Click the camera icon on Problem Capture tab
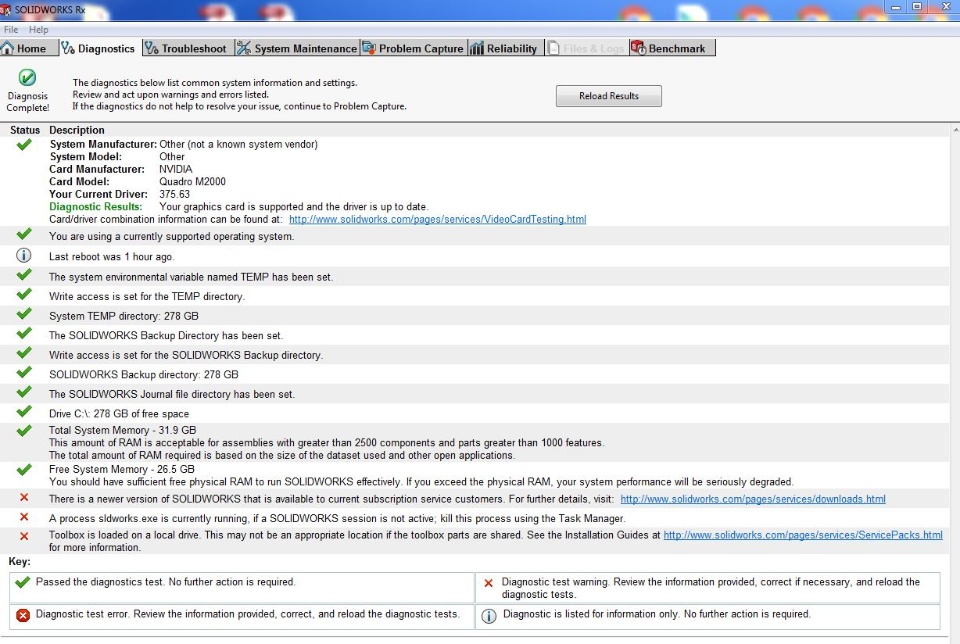960x644 pixels. pyautogui.click(x=369, y=48)
